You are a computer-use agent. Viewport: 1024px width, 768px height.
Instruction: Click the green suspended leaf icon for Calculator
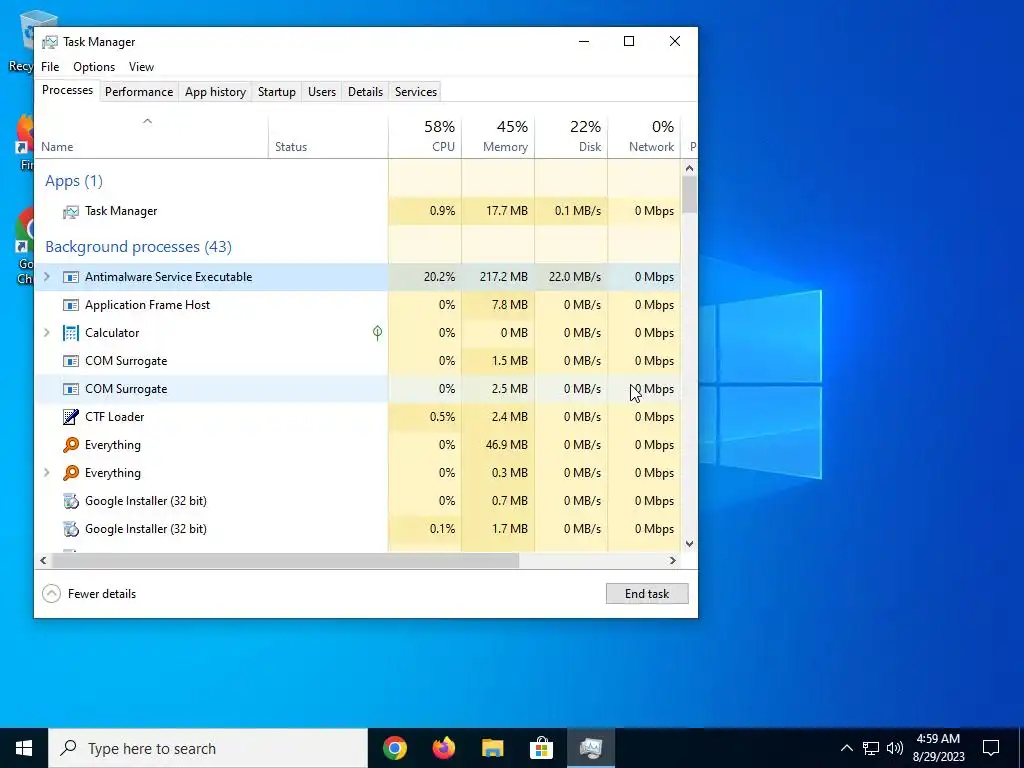[x=377, y=333]
